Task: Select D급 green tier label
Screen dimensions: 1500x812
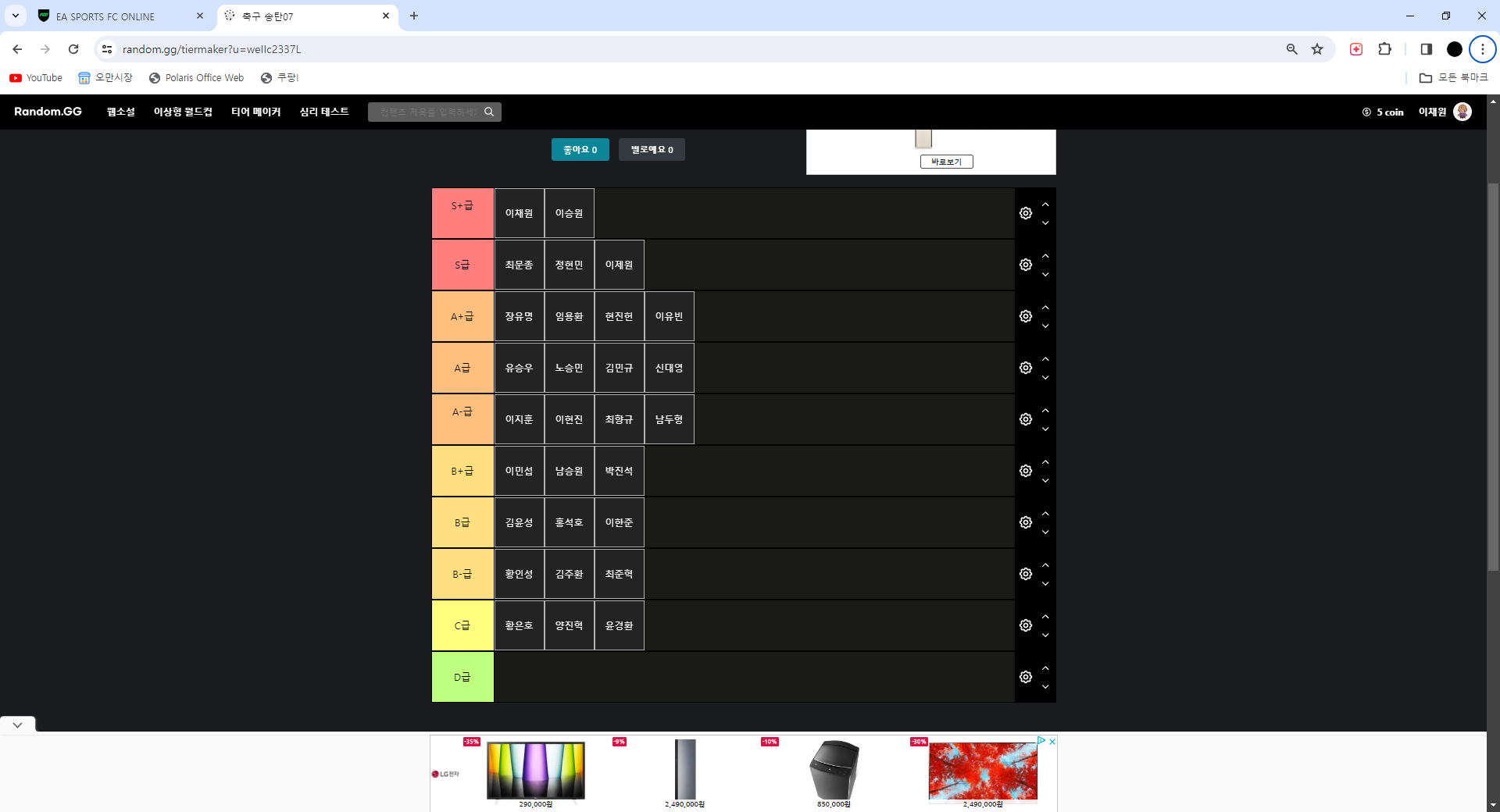Action: coord(462,677)
